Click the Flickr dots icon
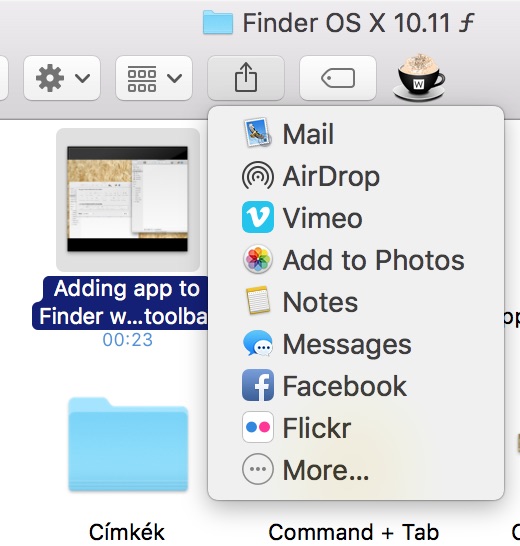 [258, 427]
